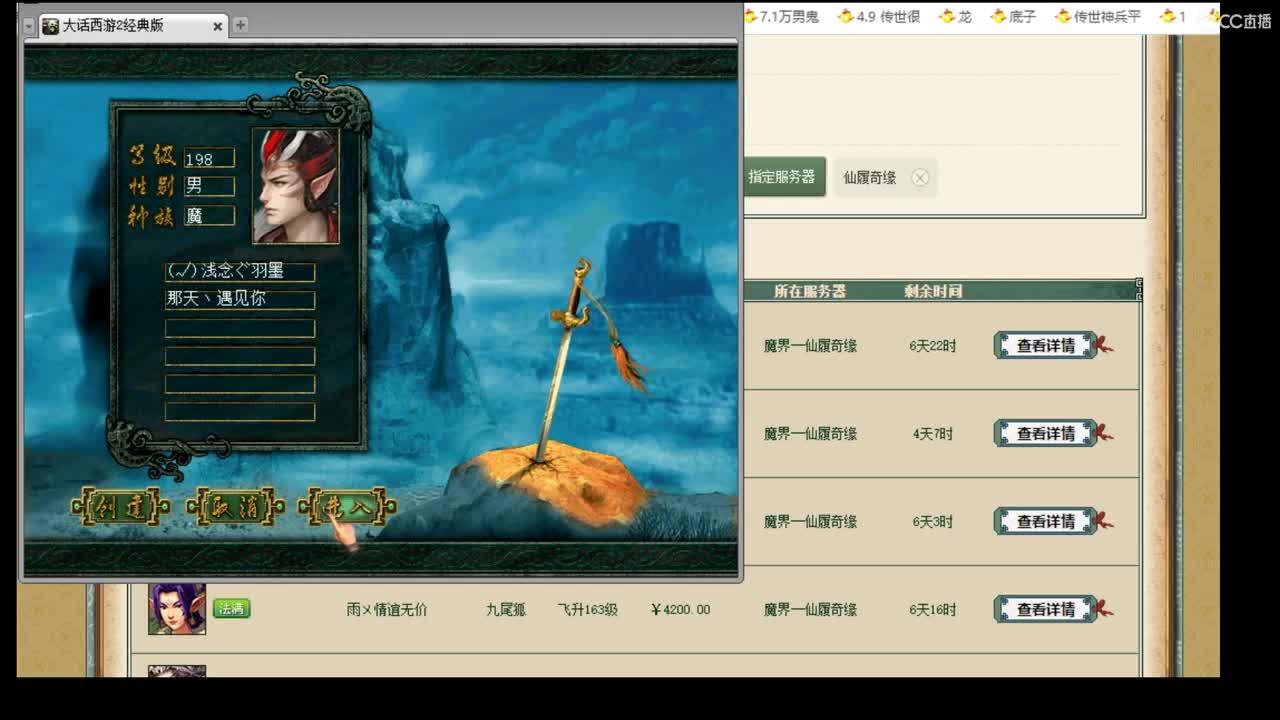Select character (ᴗ)浅念ぐ羽墨 from list

[x=240, y=272]
